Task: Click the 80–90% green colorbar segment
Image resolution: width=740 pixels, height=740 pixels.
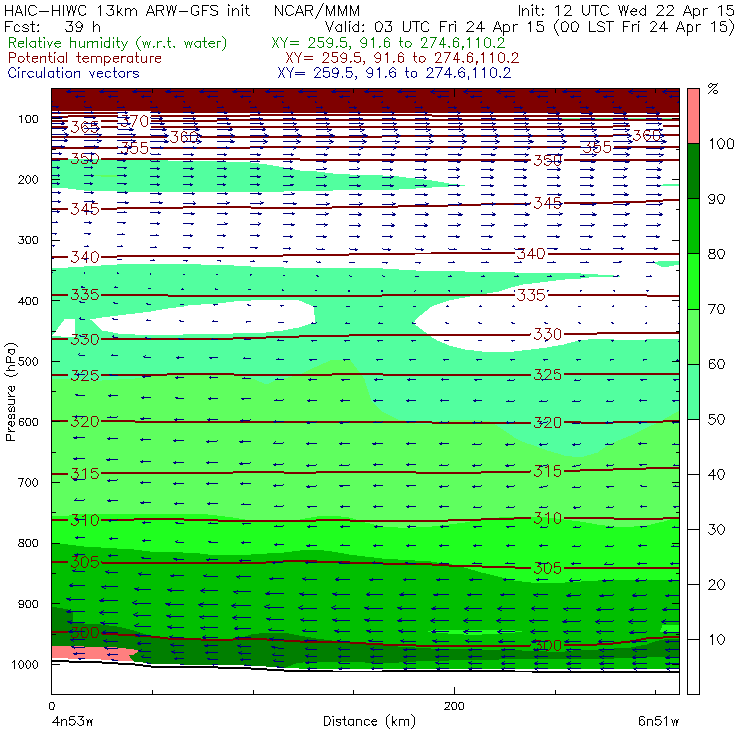Action: pyautogui.click(x=693, y=226)
